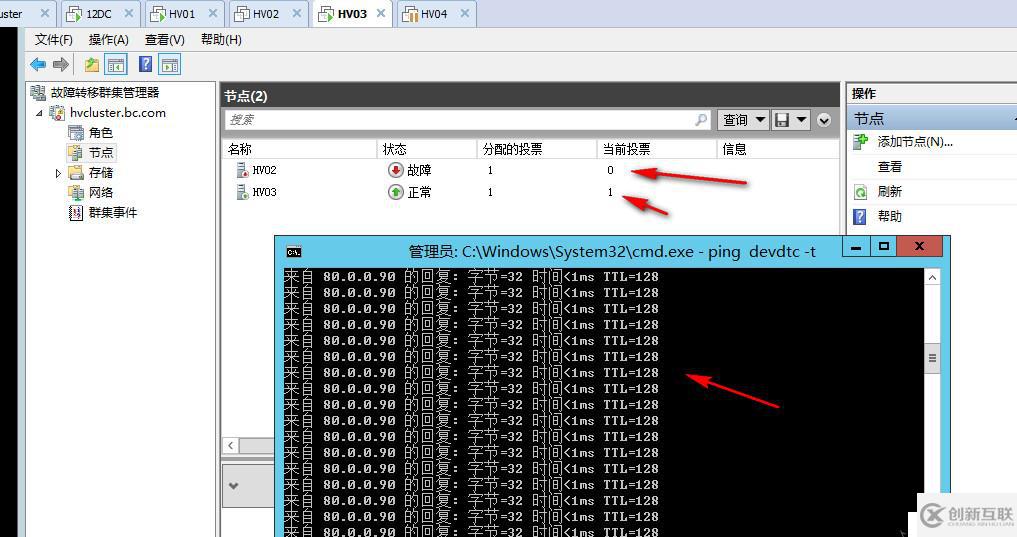Viewport: 1017px width, 537px height.
Task: Click the help icon in actions pane
Action: pos(860,217)
